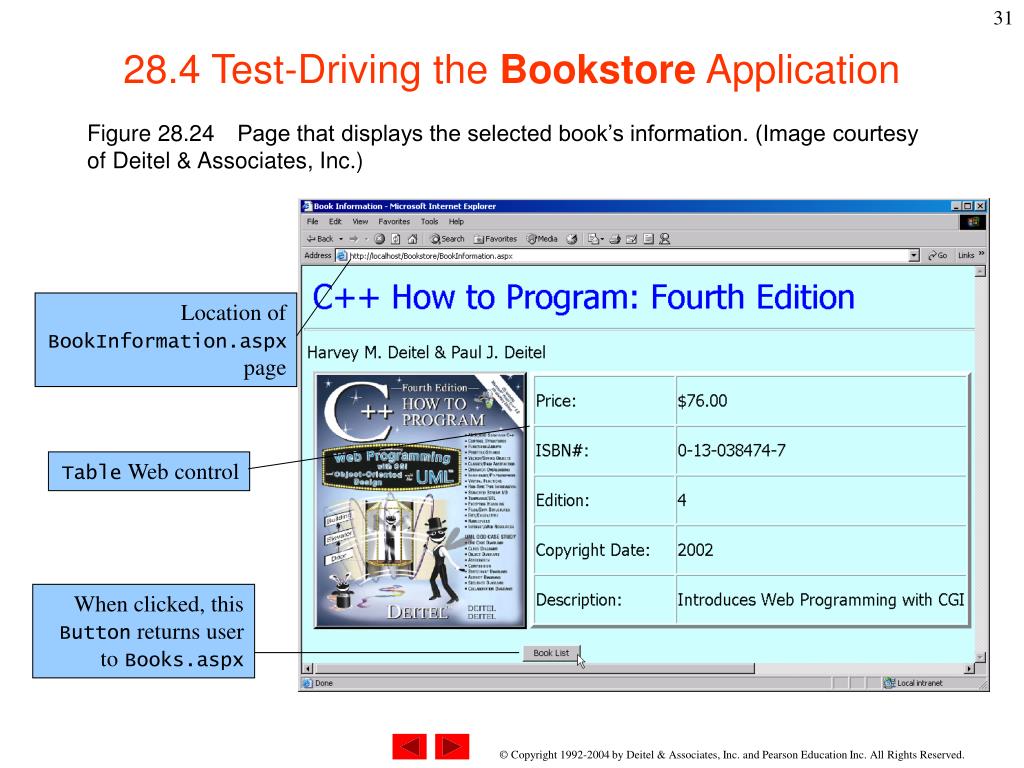Click the horizontal scrollbar thumb

(x=535, y=669)
